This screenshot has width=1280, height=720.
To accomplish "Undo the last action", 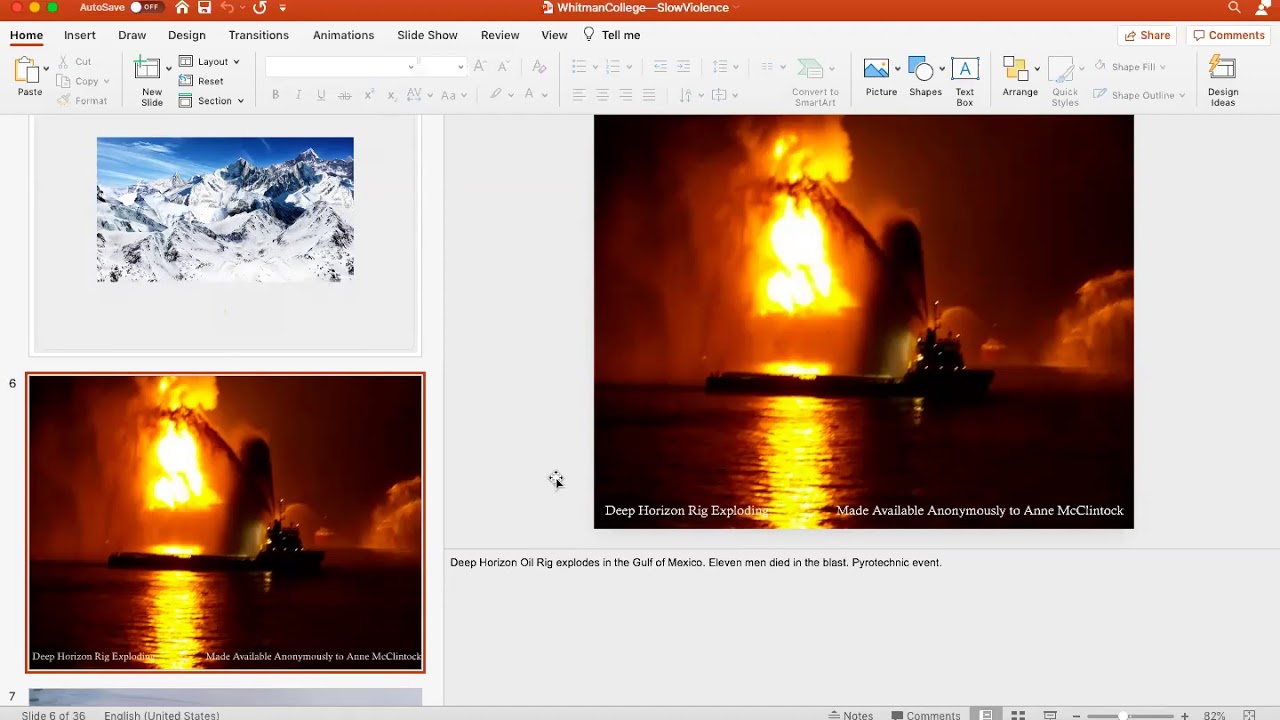I will tap(227, 8).
